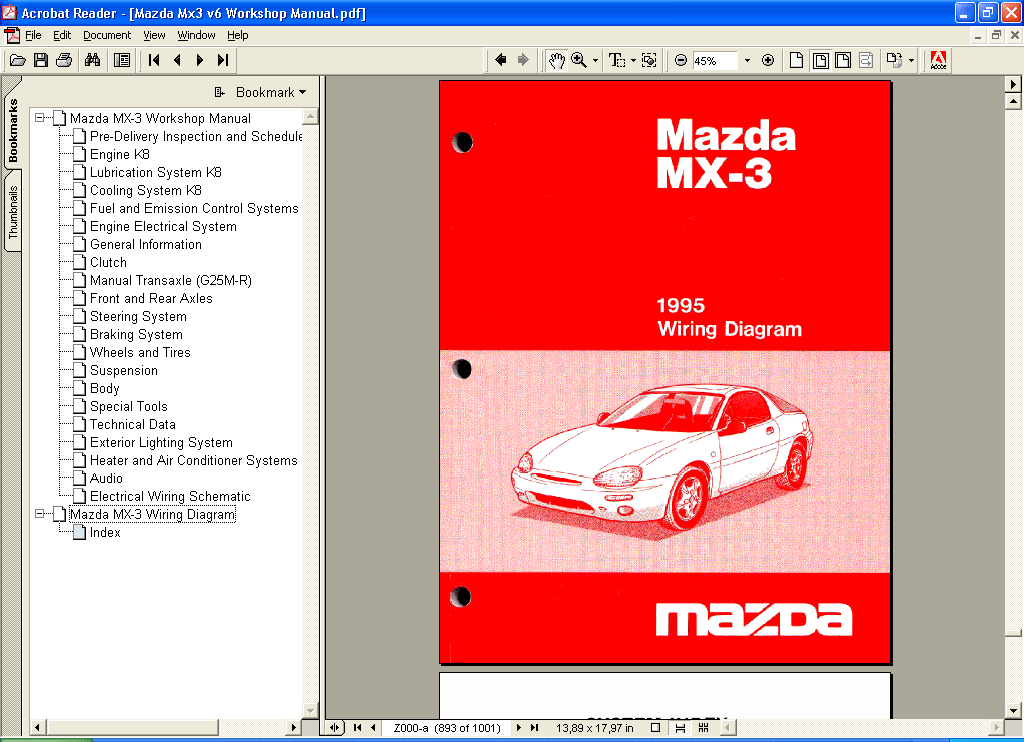Select the Clutch bookmark
The image size is (1024, 742).
(108, 263)
